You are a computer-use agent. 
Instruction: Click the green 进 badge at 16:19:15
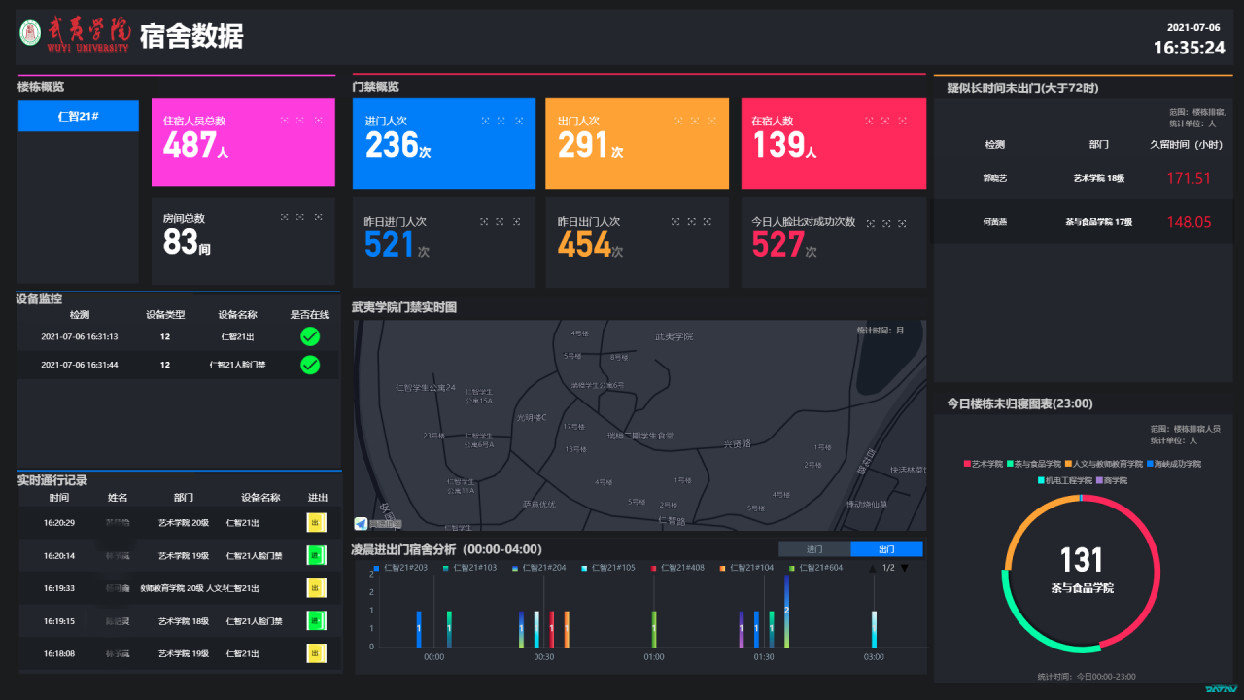coord(316,621)
